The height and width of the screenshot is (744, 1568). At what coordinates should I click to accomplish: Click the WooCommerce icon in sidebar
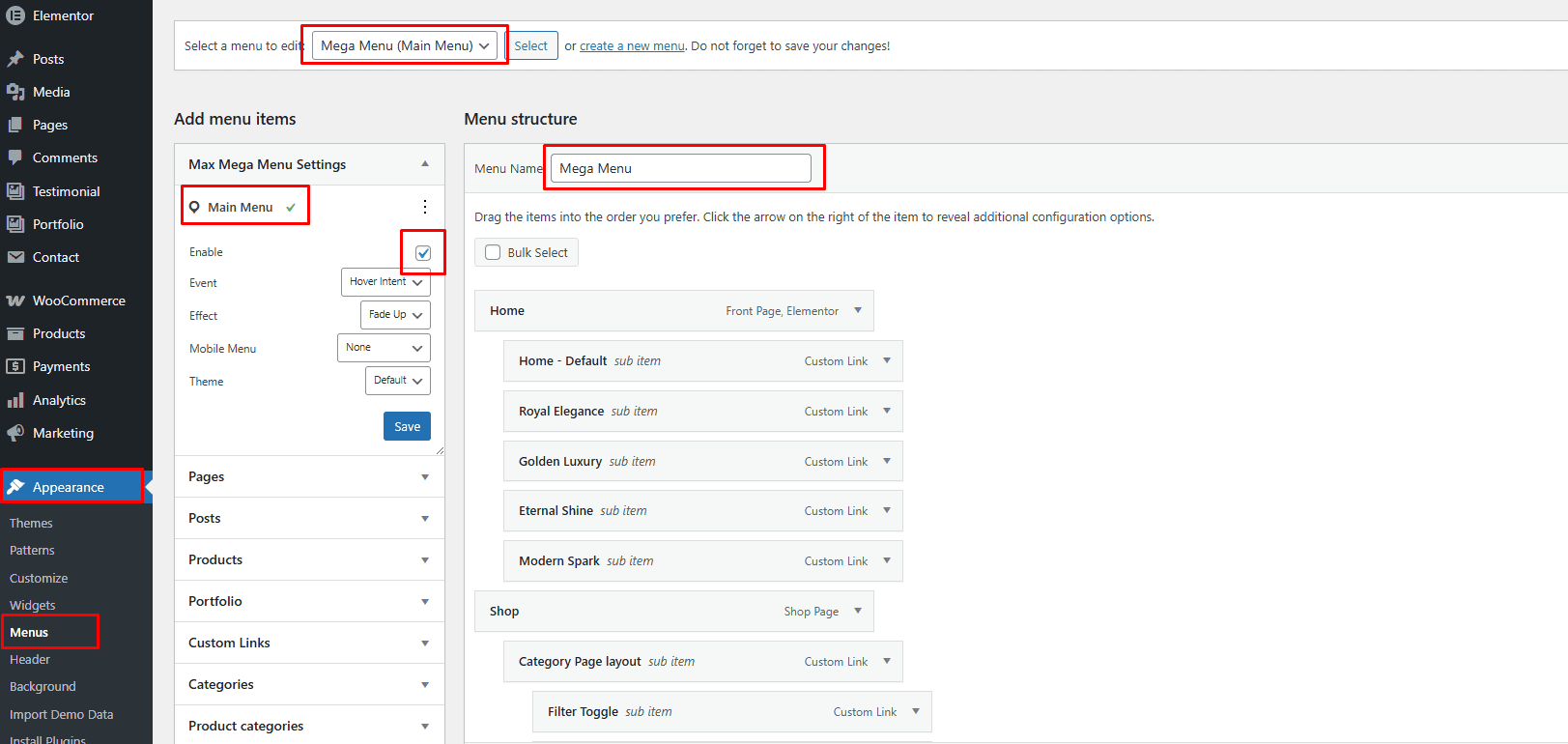coord(15,300)
